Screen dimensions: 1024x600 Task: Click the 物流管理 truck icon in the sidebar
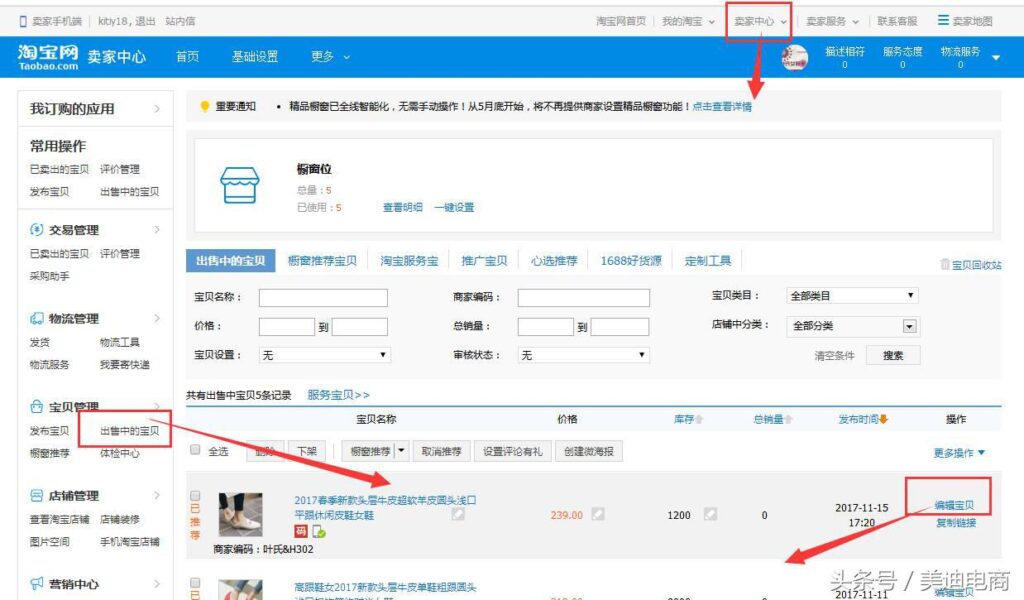[37, 318]
